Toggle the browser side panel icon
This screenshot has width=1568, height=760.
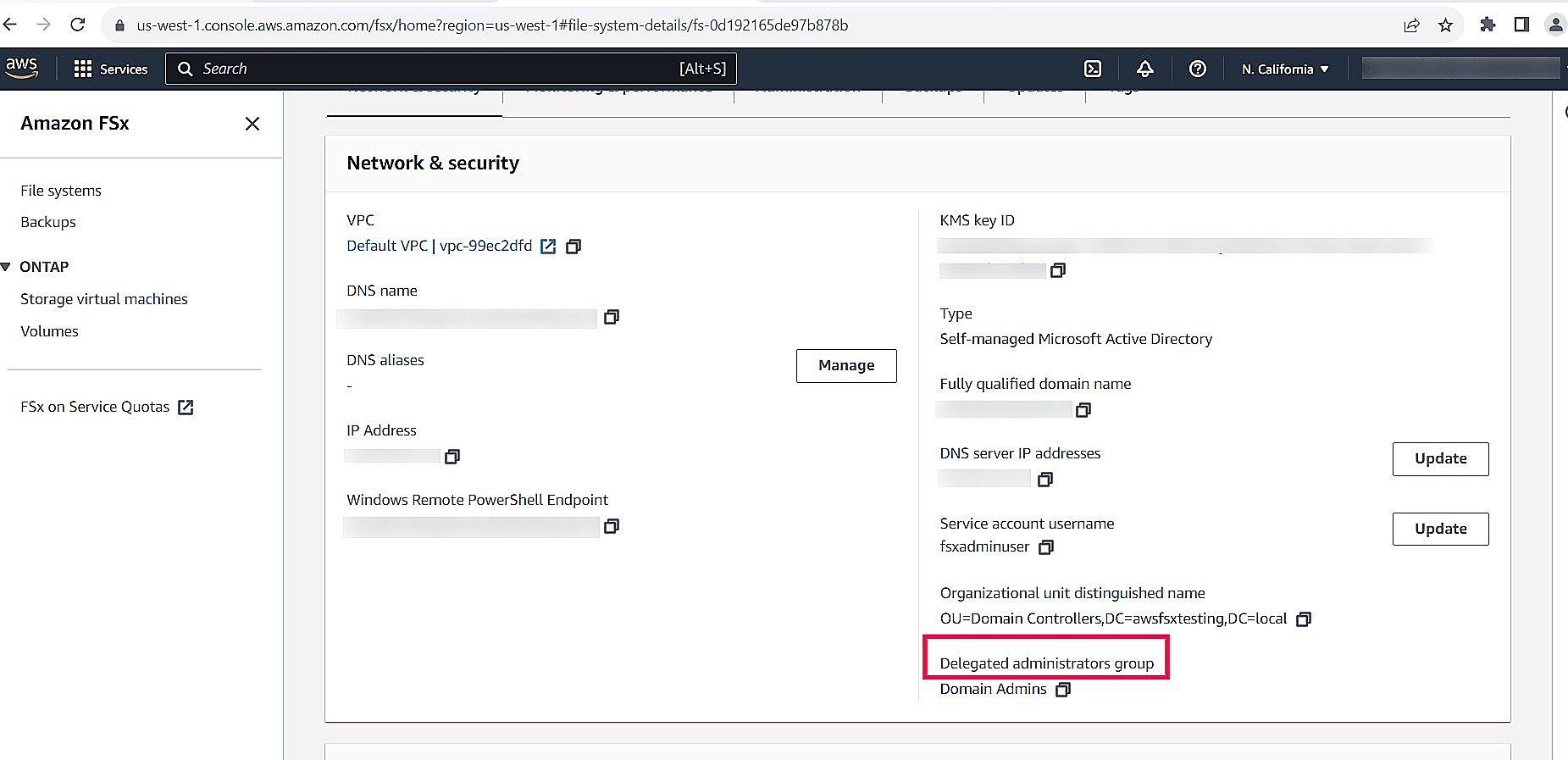coord(1521,25)
